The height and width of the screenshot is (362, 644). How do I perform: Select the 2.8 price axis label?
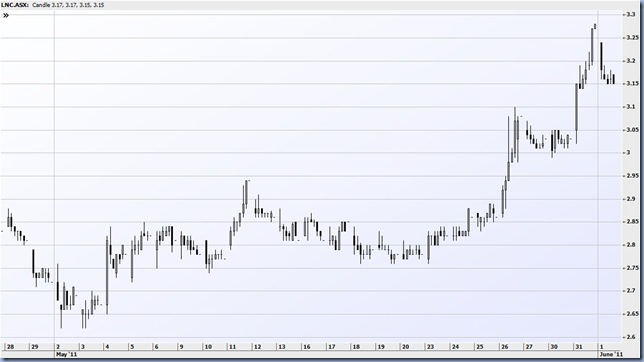[630, 245]
